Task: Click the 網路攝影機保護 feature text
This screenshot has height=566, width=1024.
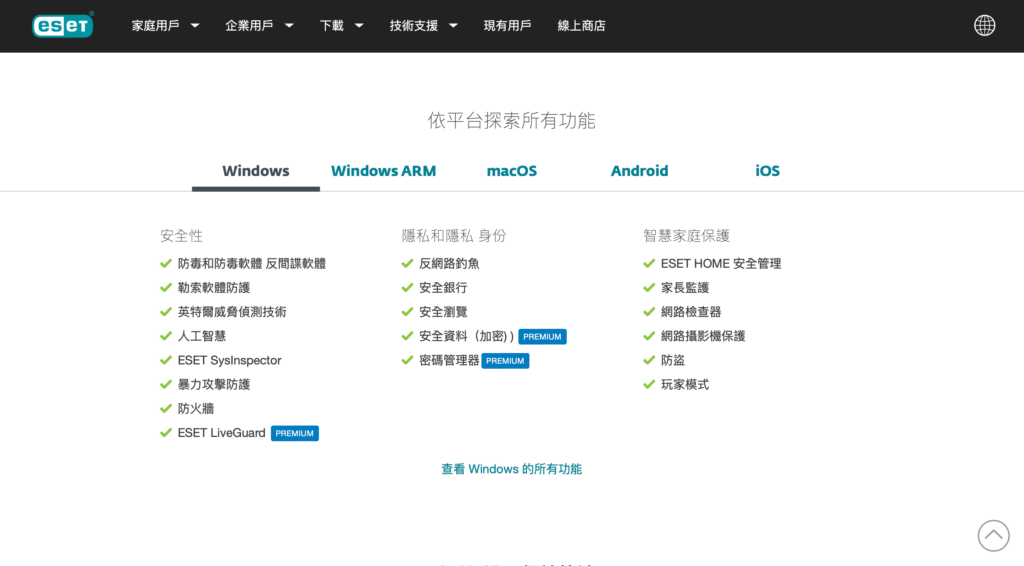Action: (x=703, y=336)
